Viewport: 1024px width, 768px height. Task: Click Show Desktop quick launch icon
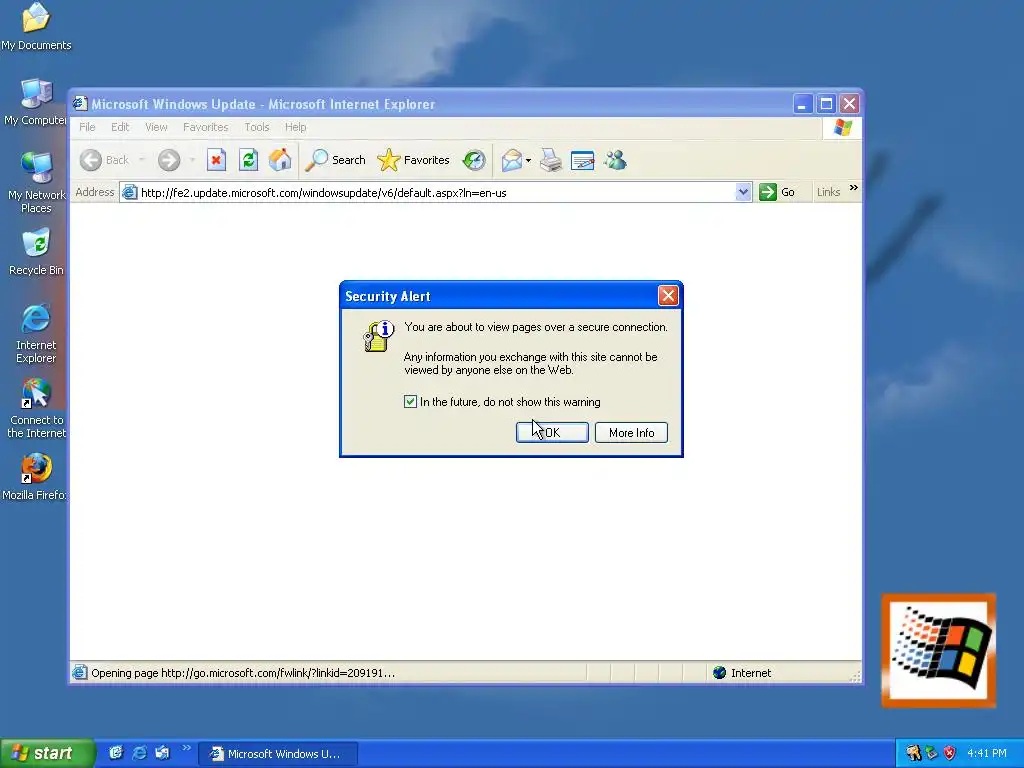pos(116,753)
